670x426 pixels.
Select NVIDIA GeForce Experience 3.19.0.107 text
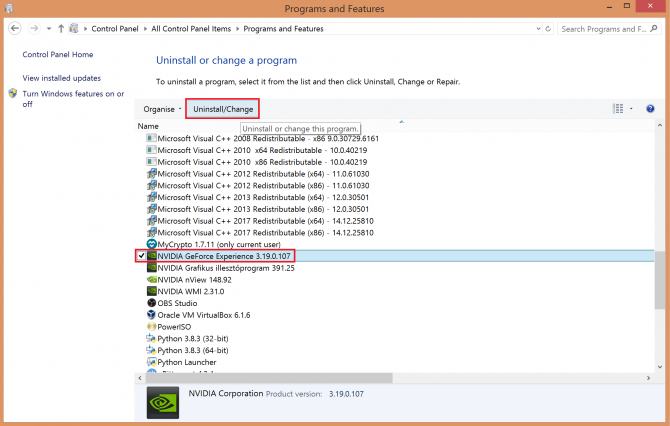(x=224, y=256)
